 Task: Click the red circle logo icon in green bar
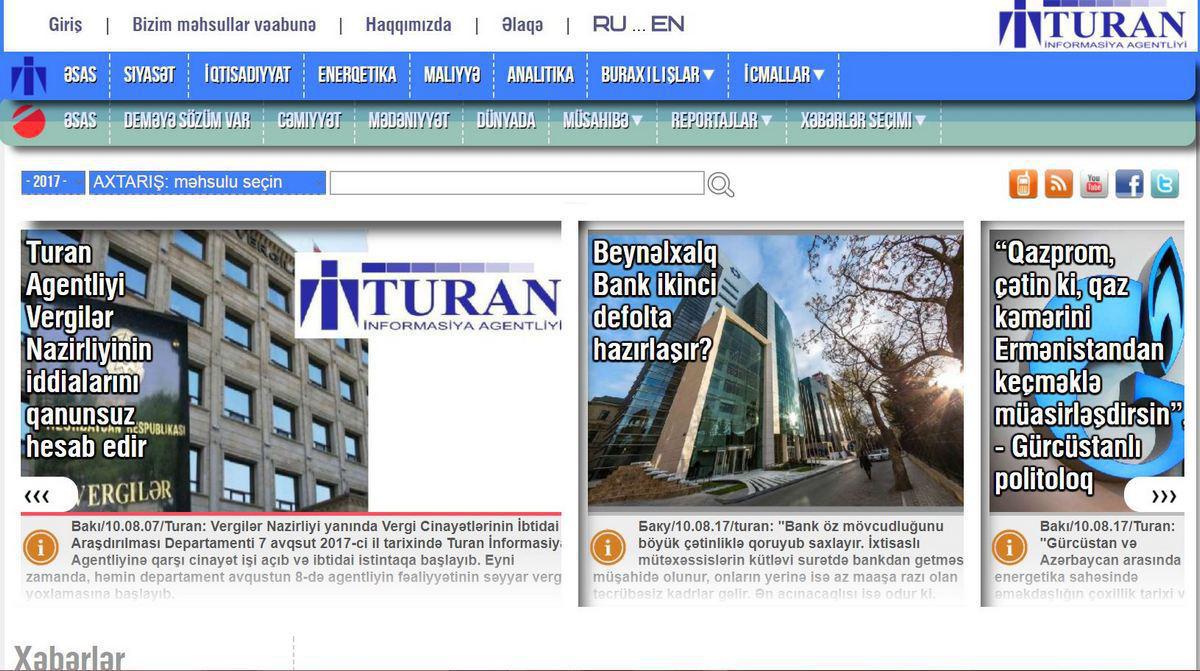tap(29, 121)
